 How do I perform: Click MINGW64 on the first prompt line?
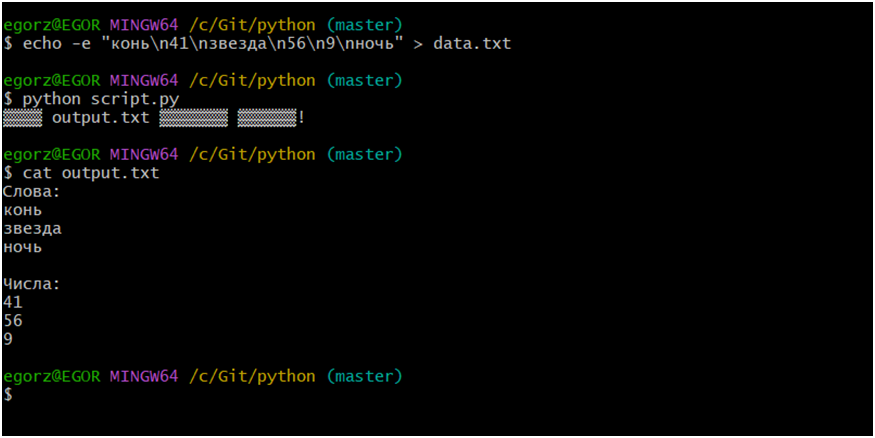click(x=144, y=25)
